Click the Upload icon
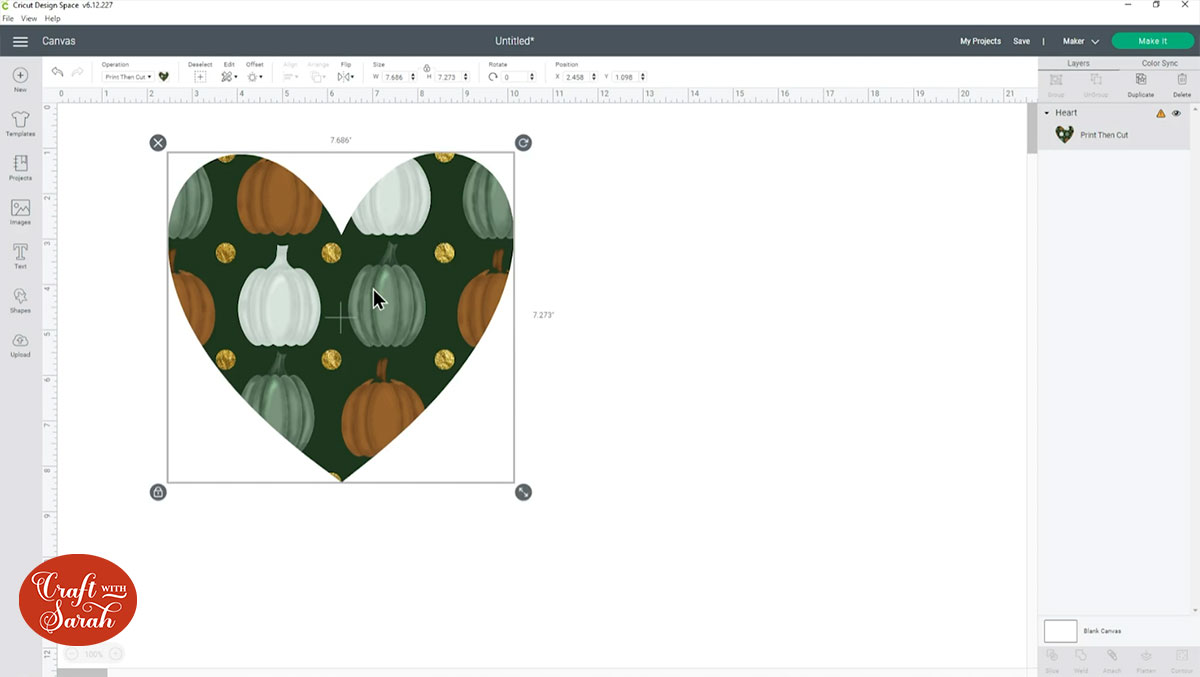The height and width of the screenshot is (677, 1200). [20, 344]
